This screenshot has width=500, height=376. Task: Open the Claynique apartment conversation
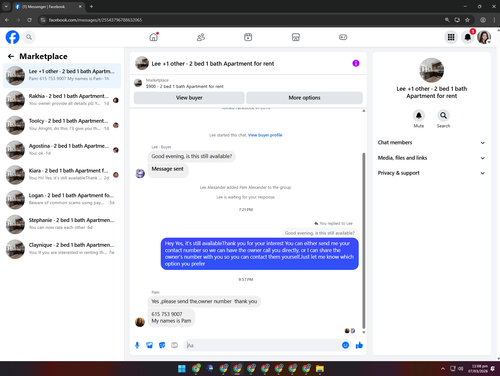[x=62, y=249]
